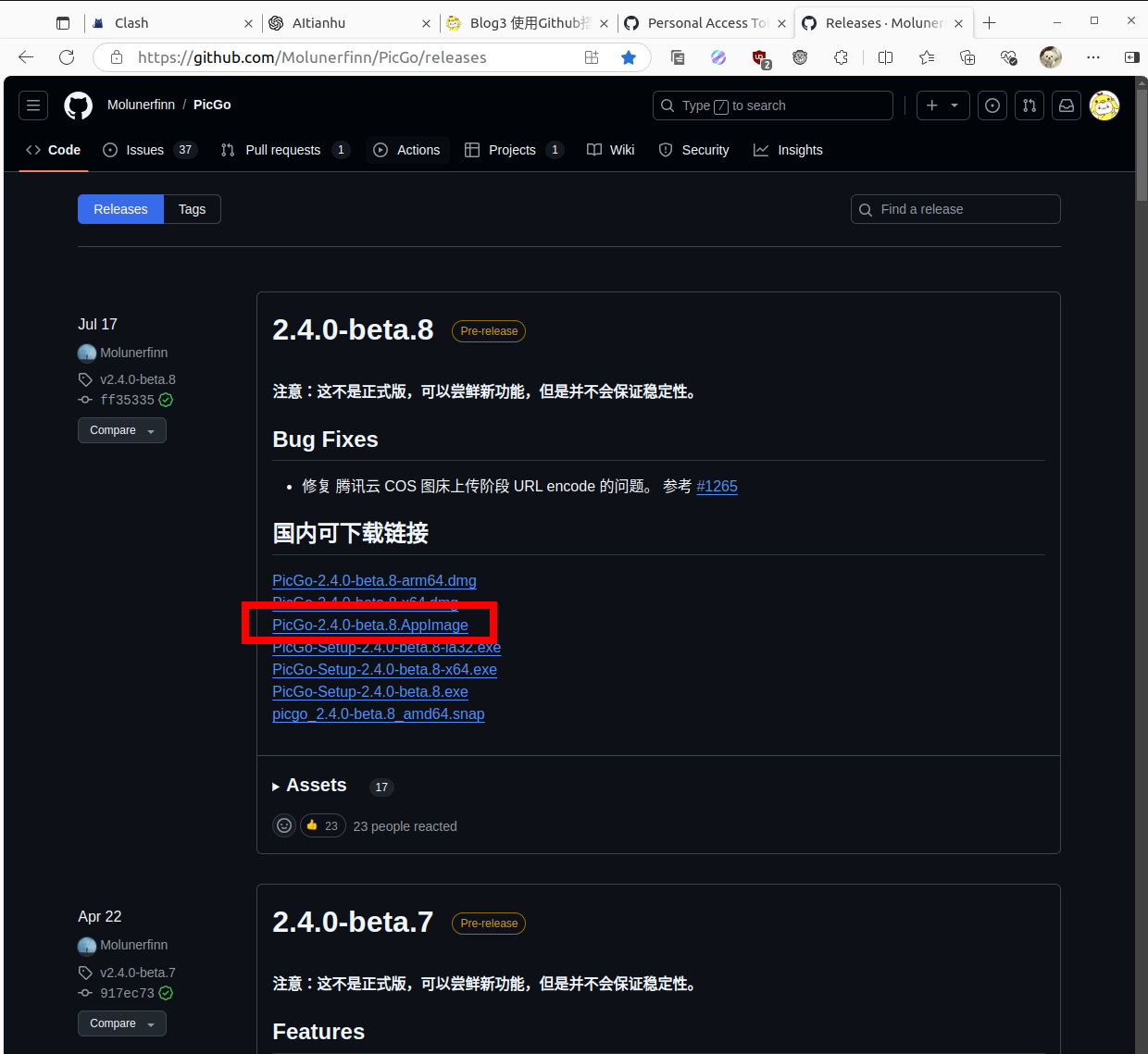Open the 2.4.0-beta.8 release title
Image resolution: width=1148 pixels, height=1054 pixels.
[353, 329]
